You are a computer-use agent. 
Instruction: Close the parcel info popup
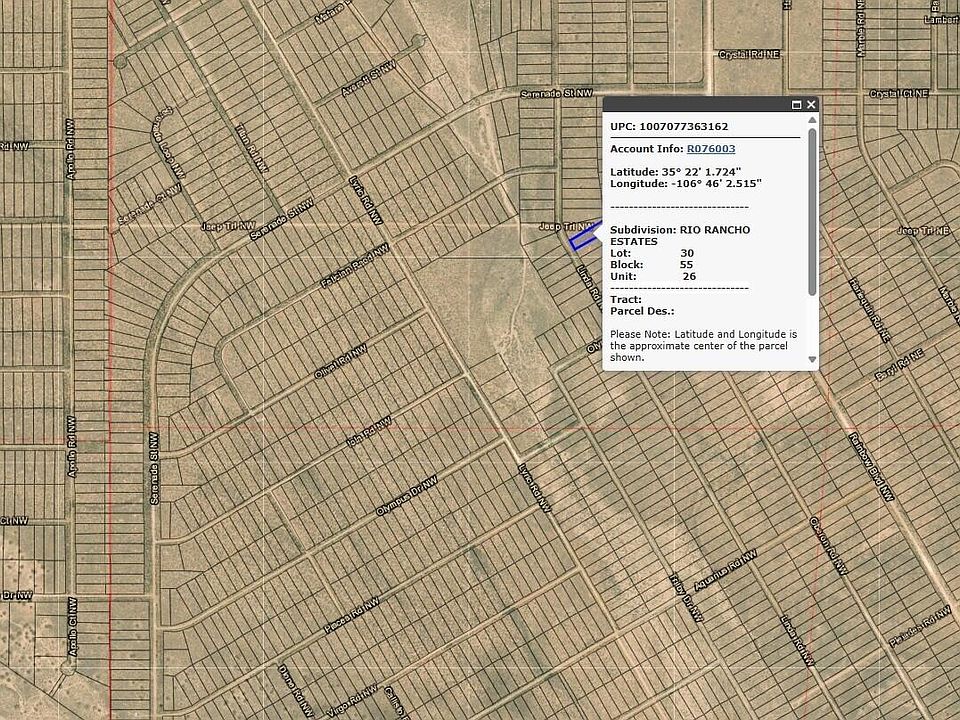(811, 105)
